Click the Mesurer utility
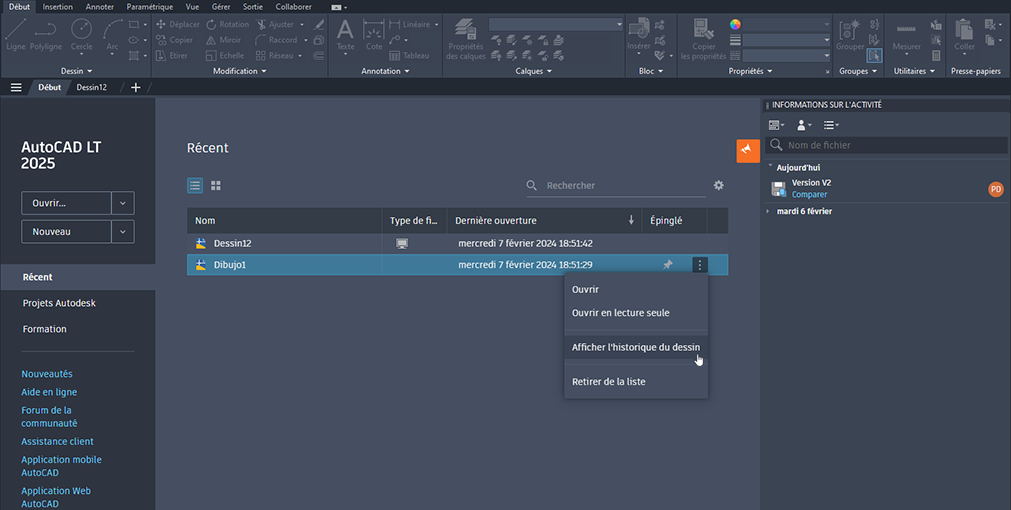1011x510 pixels. click(x=906, y=37)
